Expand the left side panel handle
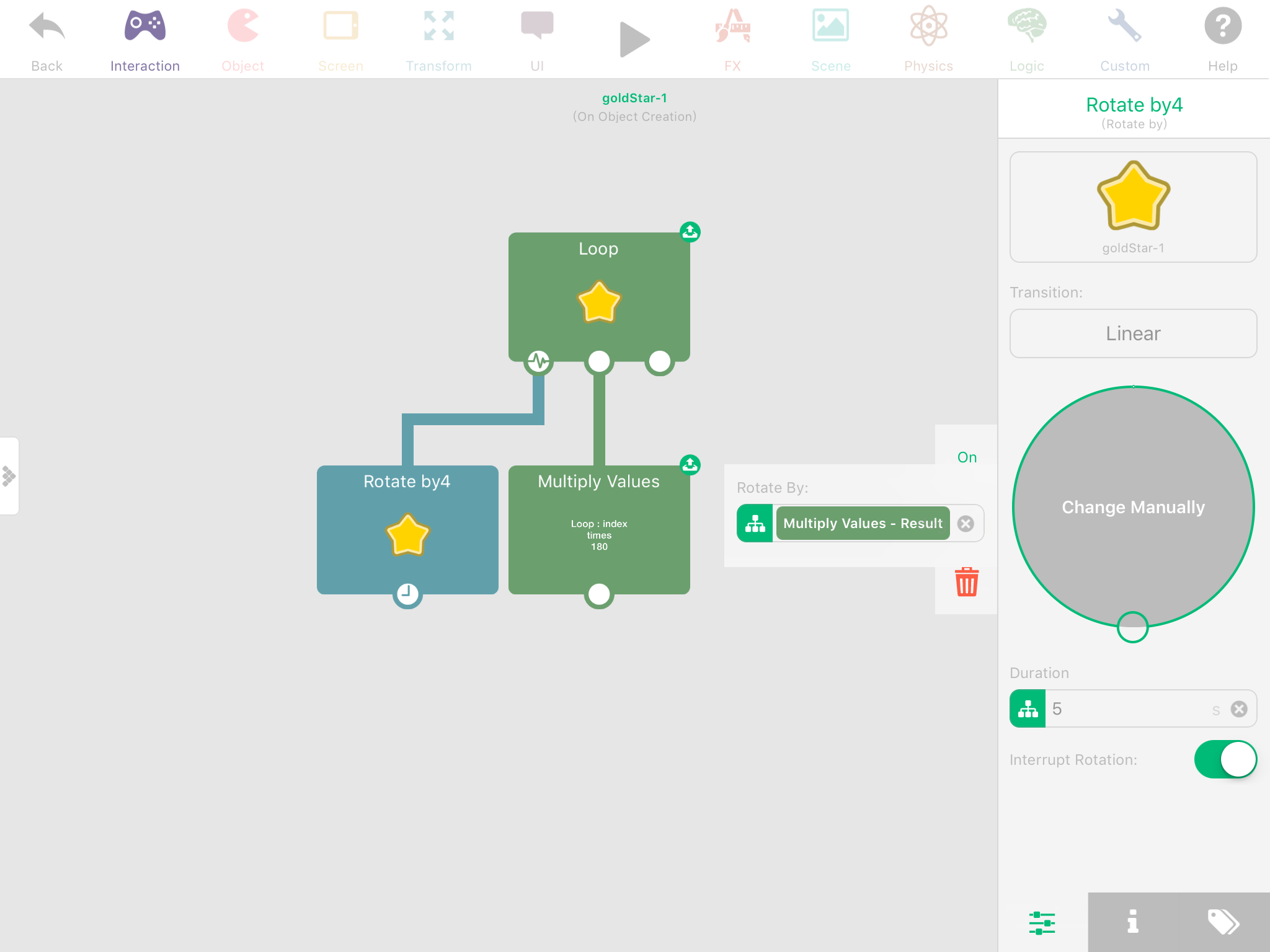Screen dimensions: 1270x952 pos(9,476)
